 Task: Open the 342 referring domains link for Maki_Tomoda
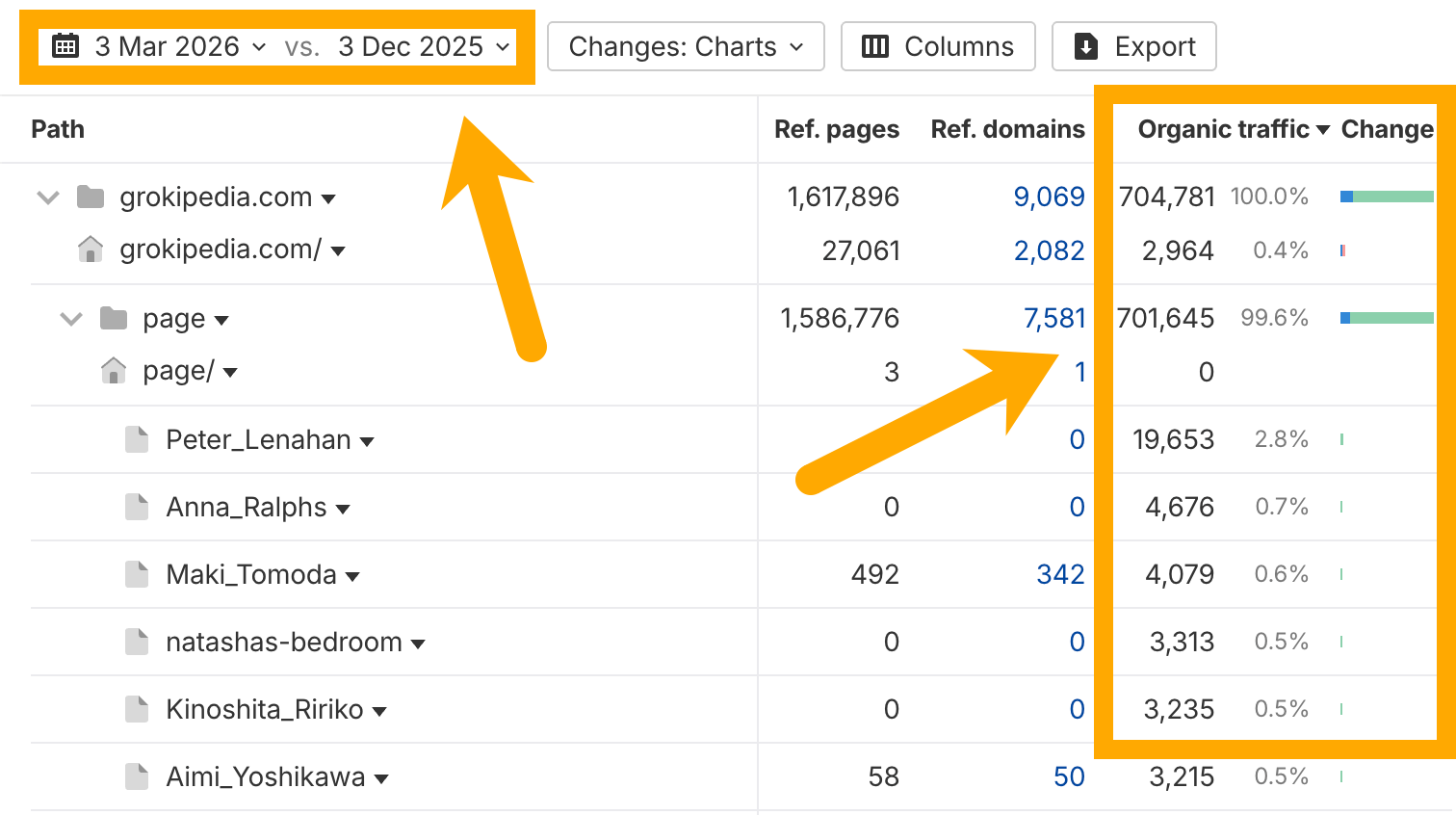click(1060, 575)
